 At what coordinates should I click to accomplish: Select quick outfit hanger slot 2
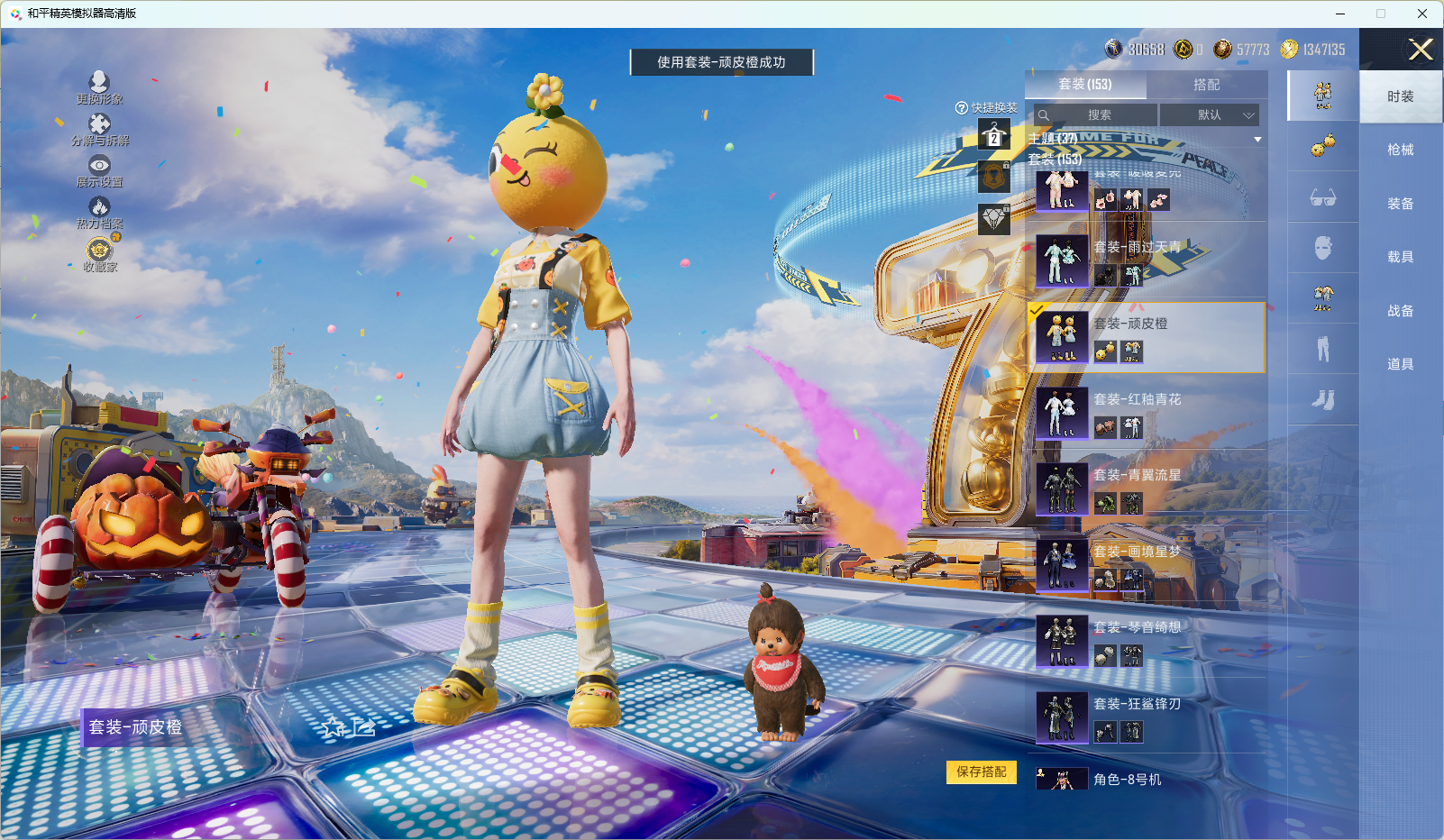994,134
